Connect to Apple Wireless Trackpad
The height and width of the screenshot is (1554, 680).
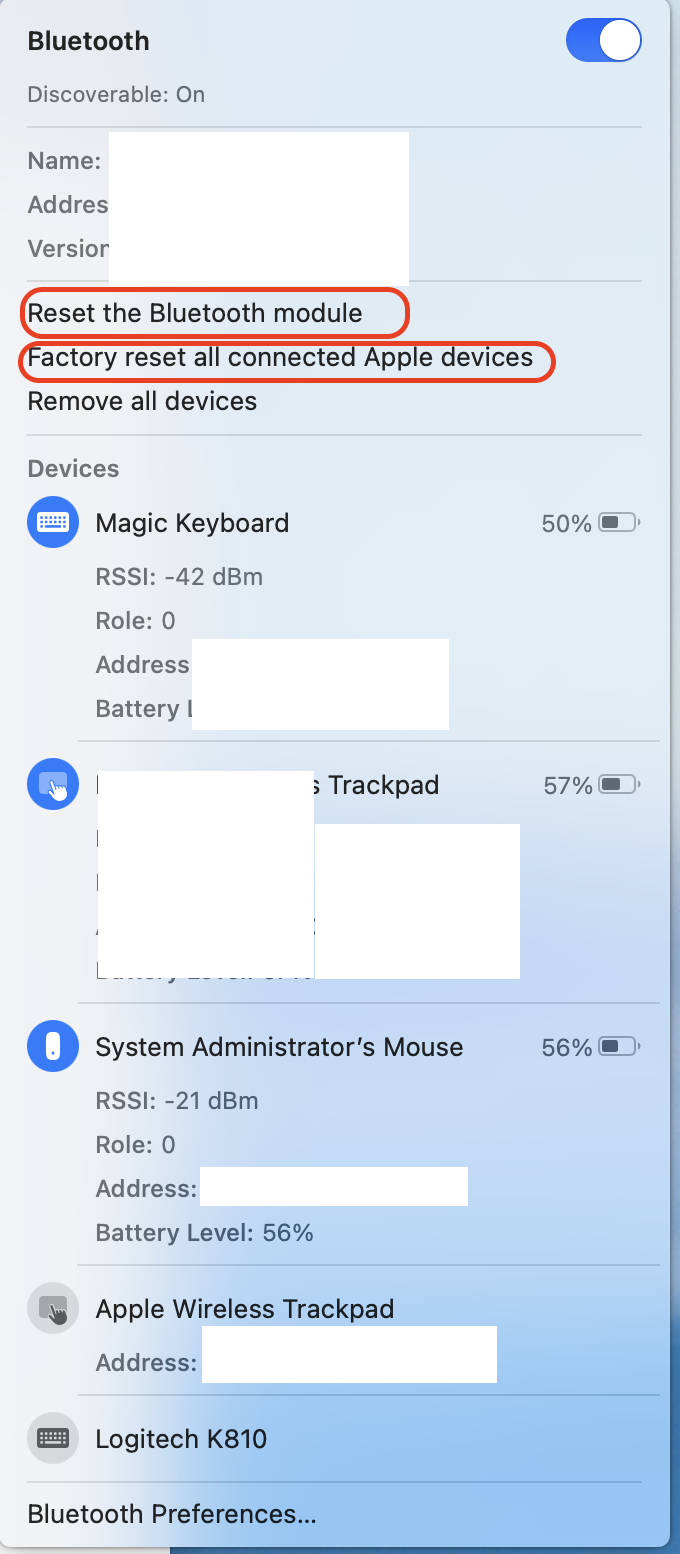tap(245, 1309)
